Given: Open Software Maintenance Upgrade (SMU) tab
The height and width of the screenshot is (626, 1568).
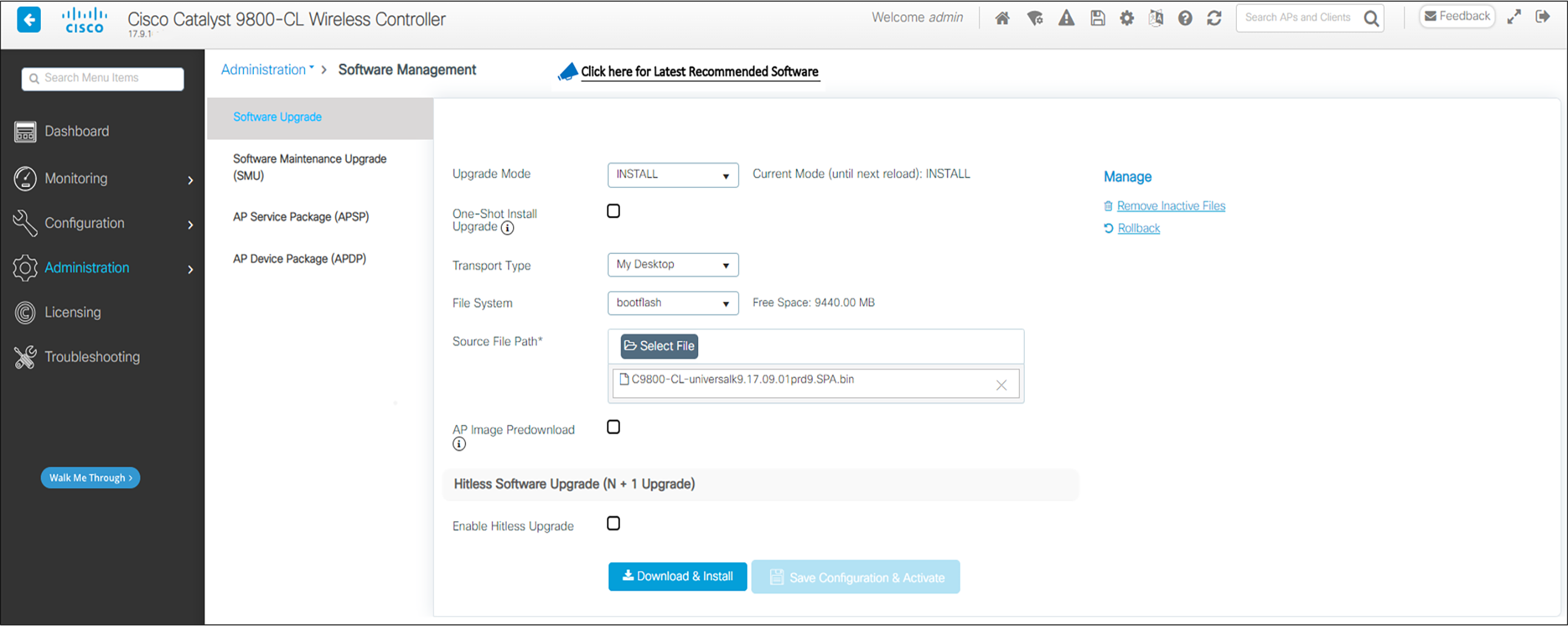Looking at the screenshot, I should pyautogui.click(x=309, y=167).
